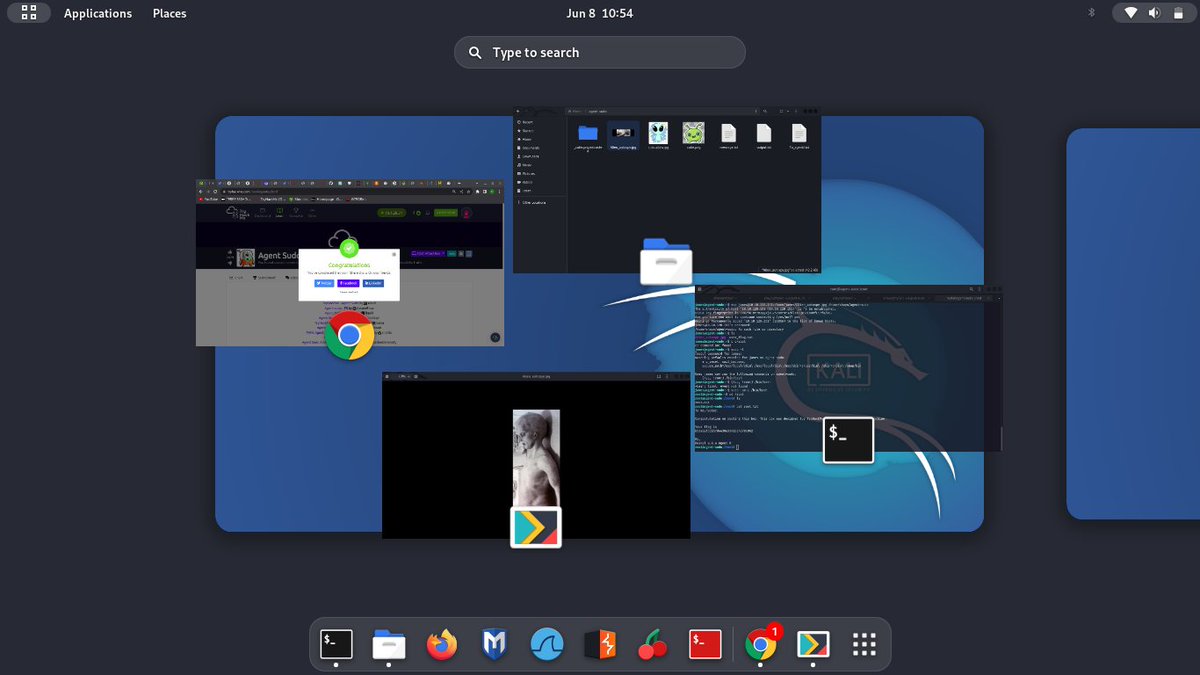Open the Places menu
This screenshot has height=675, width=1200.
coord(169,13)
